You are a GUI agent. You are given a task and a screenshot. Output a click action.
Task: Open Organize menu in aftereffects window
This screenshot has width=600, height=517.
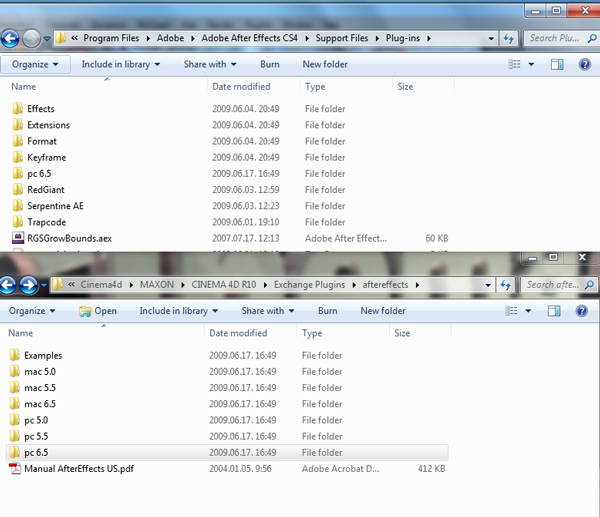(x=32, y=311)
